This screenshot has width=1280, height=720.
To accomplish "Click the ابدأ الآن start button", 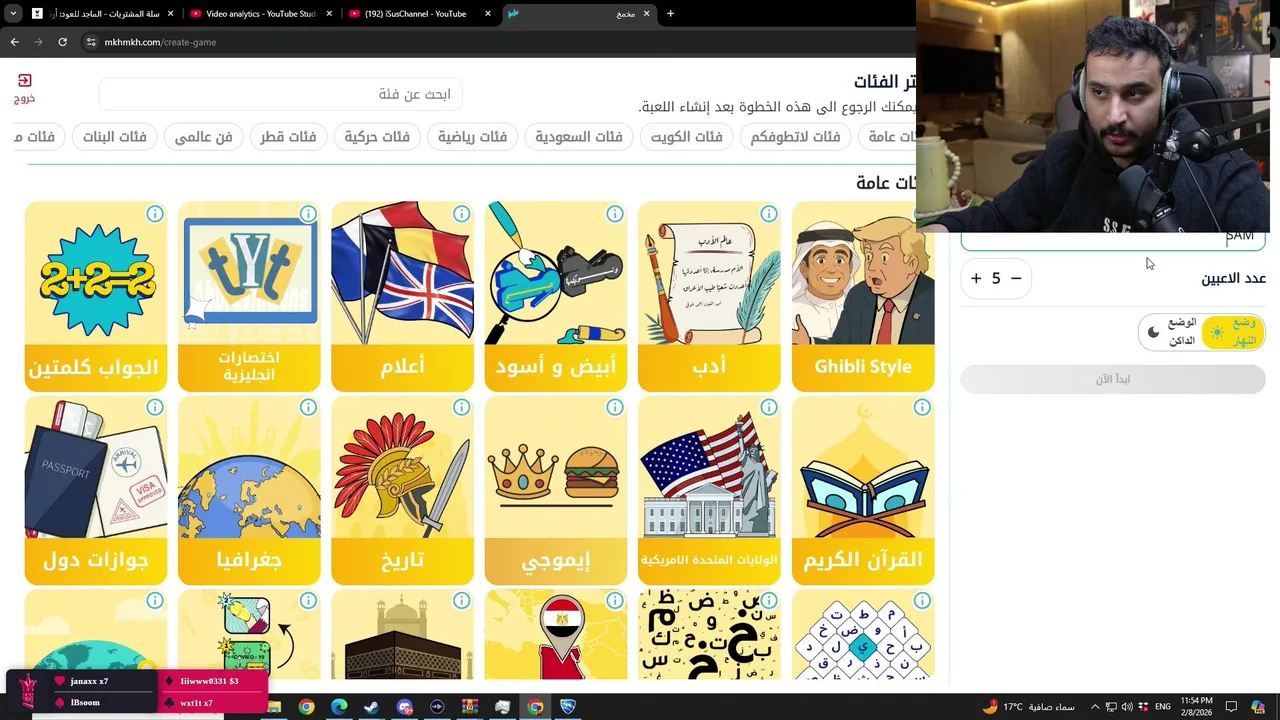I will coord(1113,379).
